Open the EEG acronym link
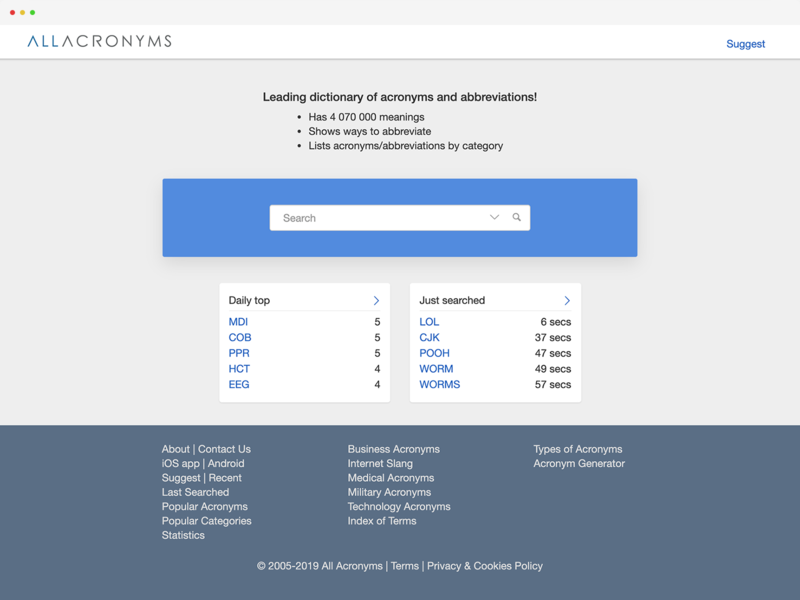 click(239, 385)
